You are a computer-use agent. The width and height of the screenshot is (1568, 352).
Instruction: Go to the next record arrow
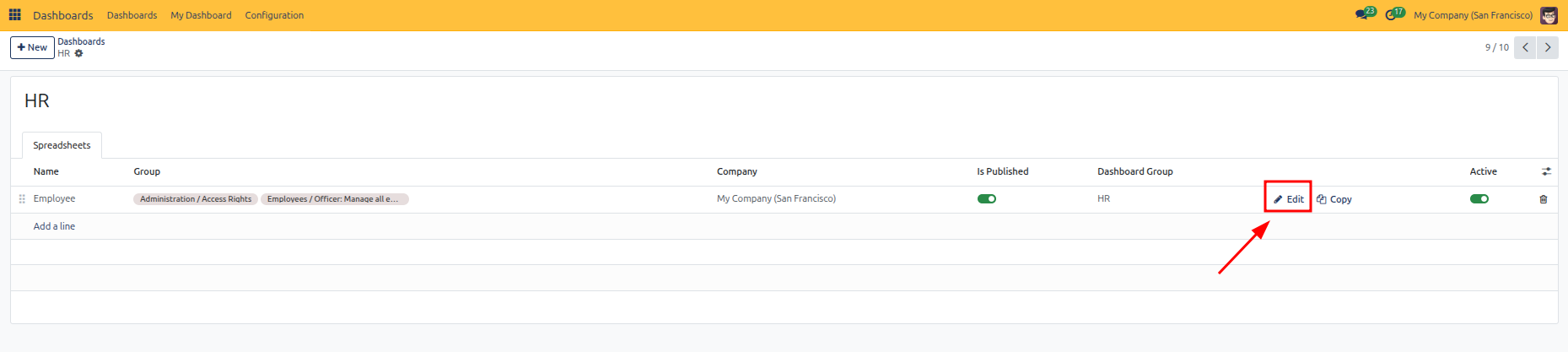[x=1548, y=47]
